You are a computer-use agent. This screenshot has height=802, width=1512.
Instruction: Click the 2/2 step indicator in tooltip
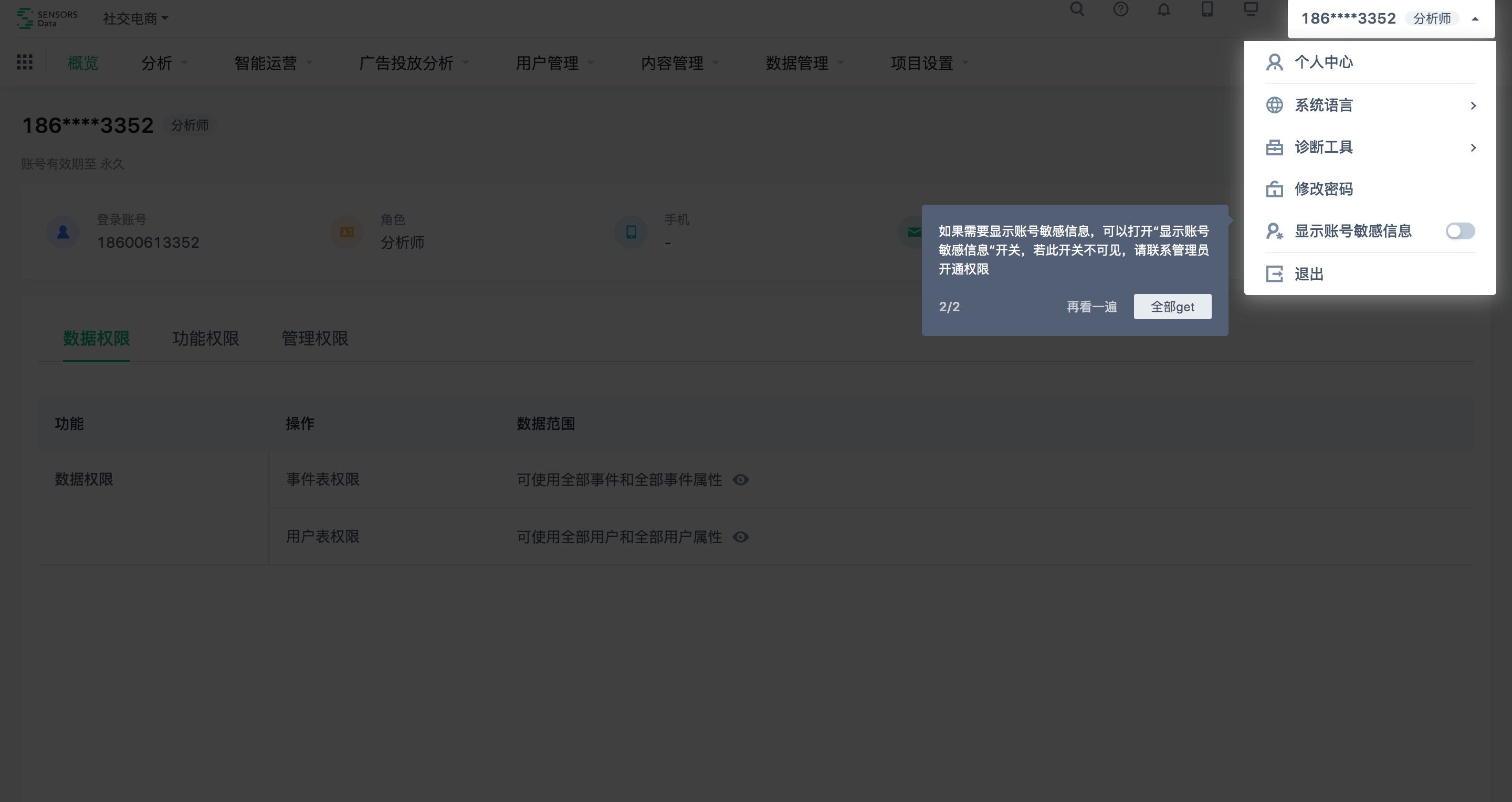[949, 307]
